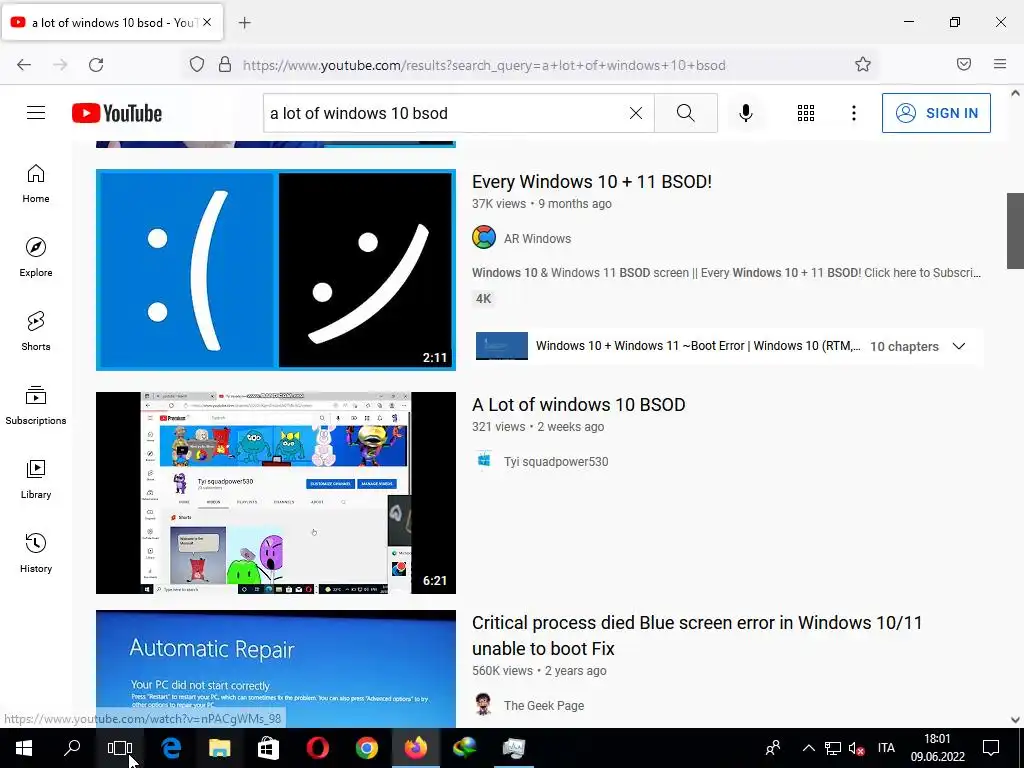This screenshot has height=768, width=1024.
Task: Open File Explorer from the taskbar
Action: coord(219,748)
